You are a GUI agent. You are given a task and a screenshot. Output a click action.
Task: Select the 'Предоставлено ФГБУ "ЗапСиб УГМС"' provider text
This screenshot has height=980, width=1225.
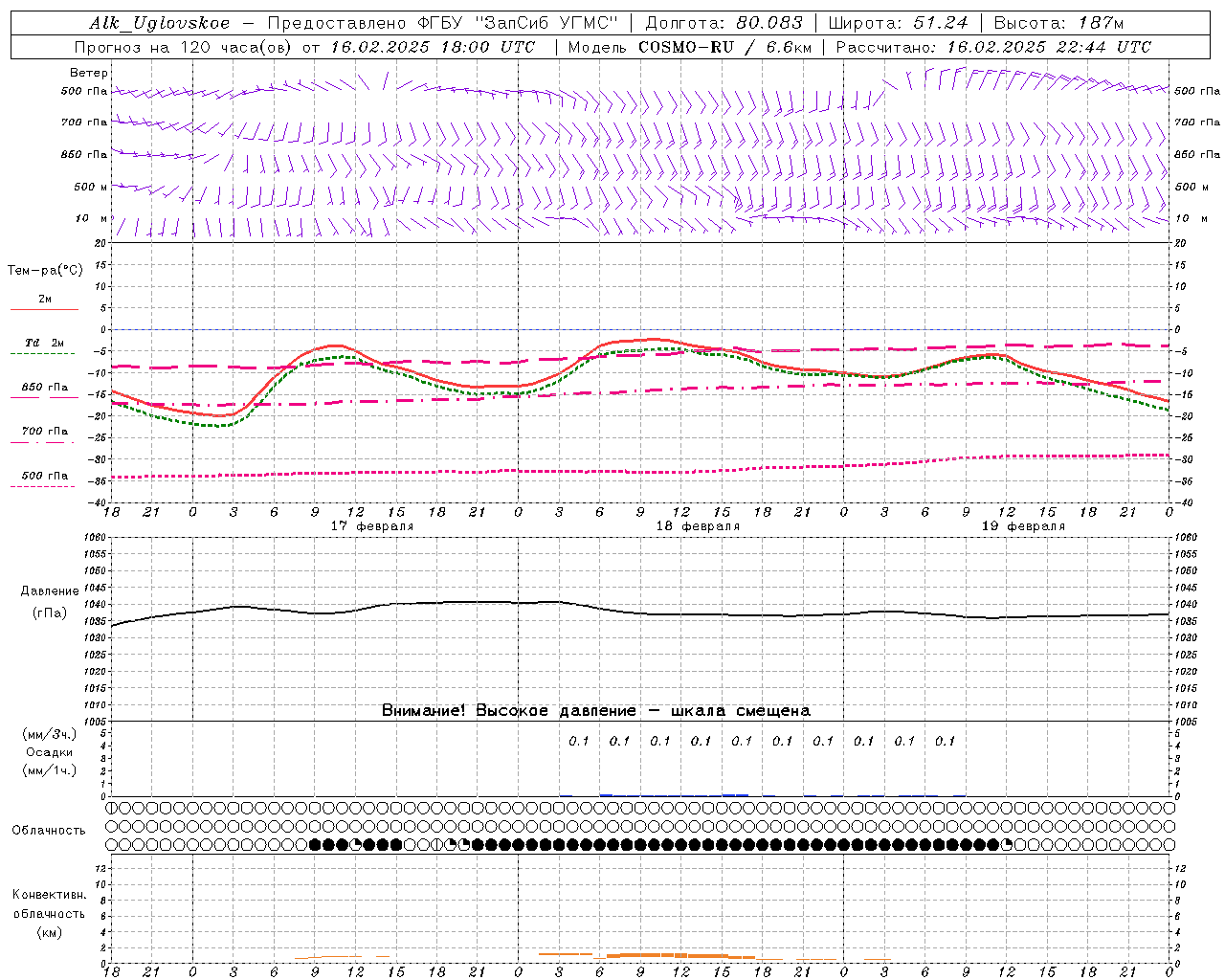443,23
